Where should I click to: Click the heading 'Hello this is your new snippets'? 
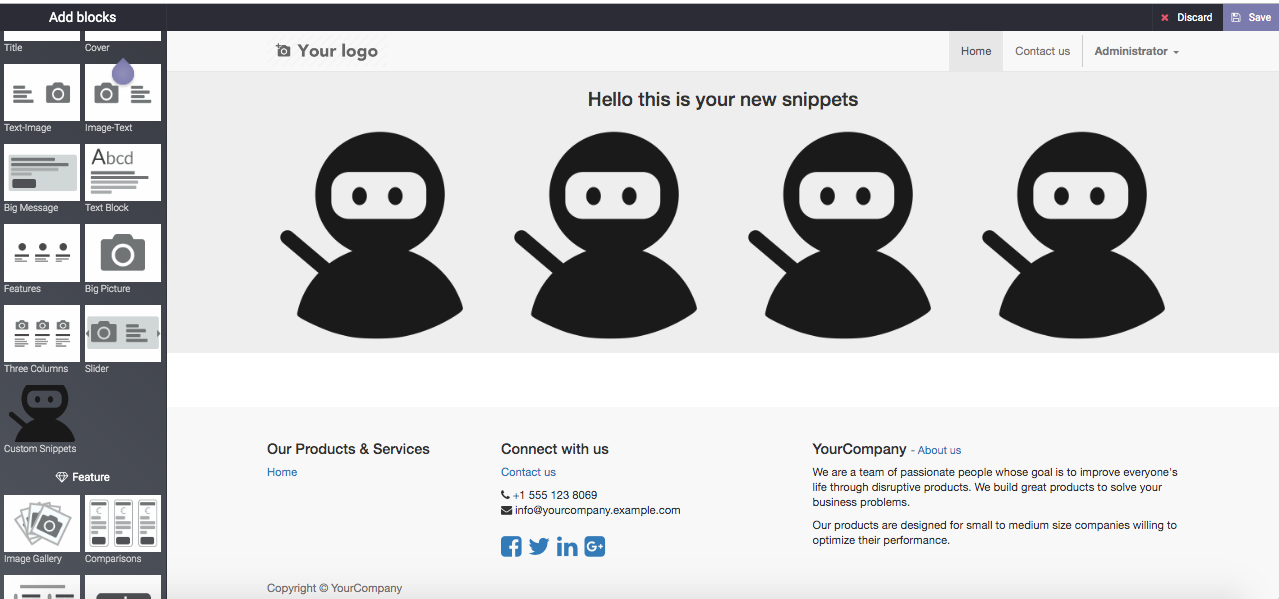point(723,99)
